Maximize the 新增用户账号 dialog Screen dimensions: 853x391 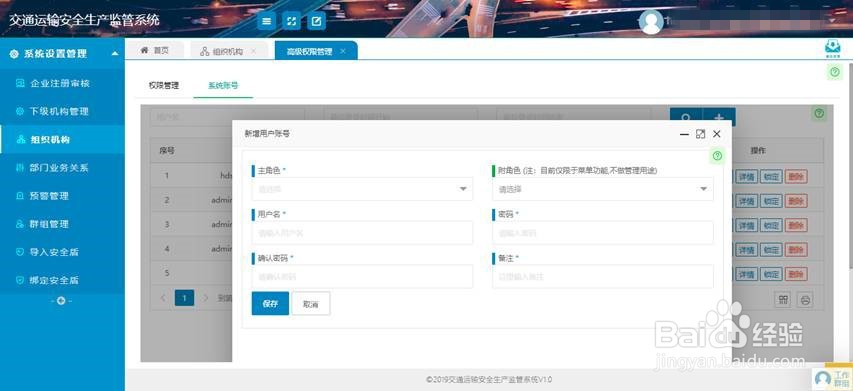tap(701, 134)
